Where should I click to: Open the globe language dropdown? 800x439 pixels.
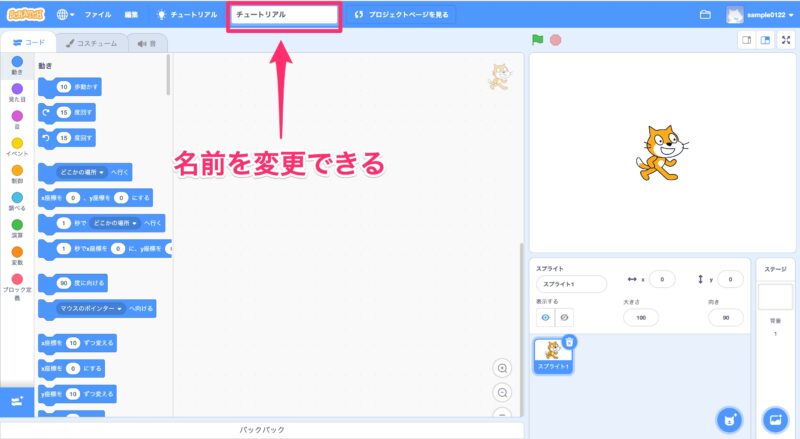66,15
